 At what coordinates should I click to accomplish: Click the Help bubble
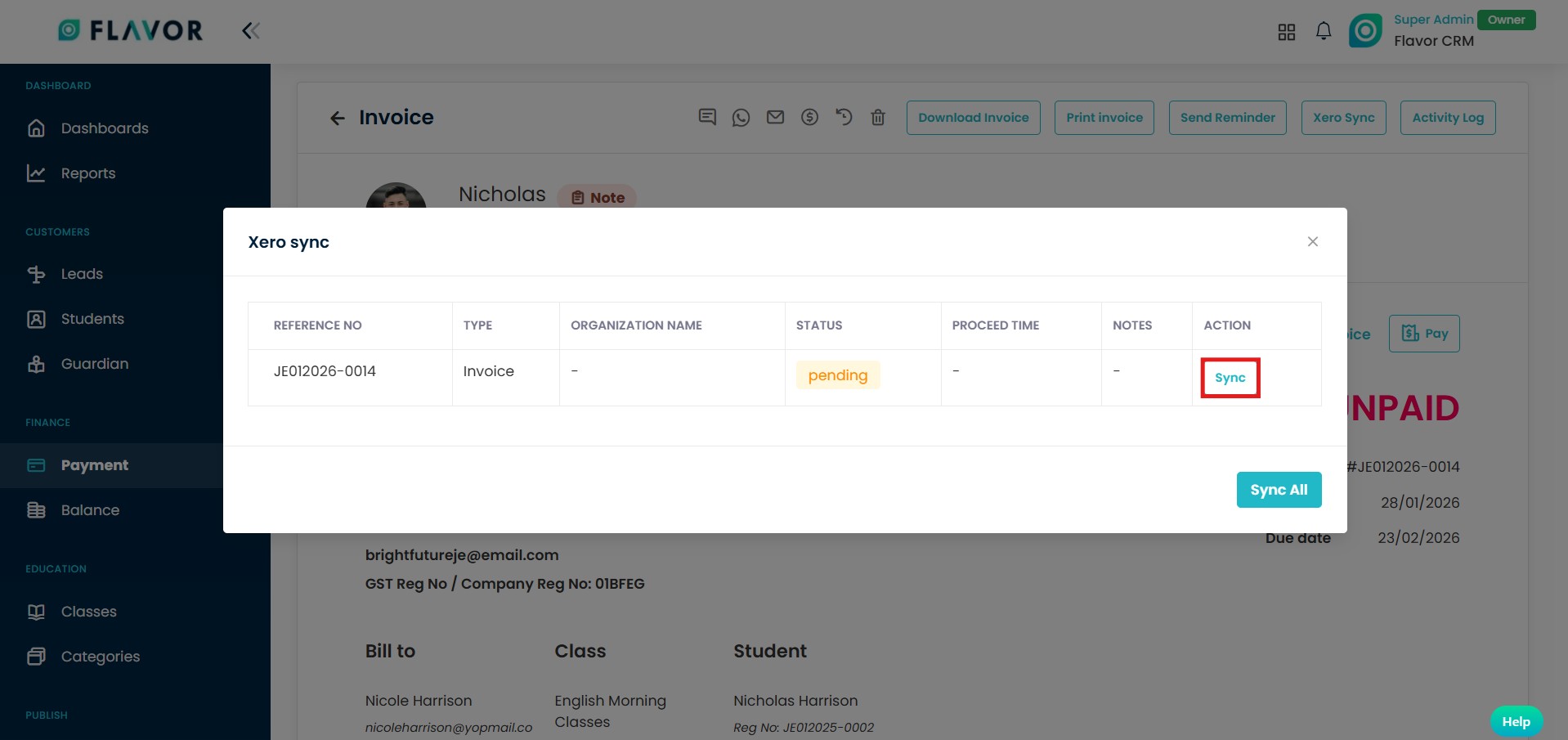[1516, 721]
